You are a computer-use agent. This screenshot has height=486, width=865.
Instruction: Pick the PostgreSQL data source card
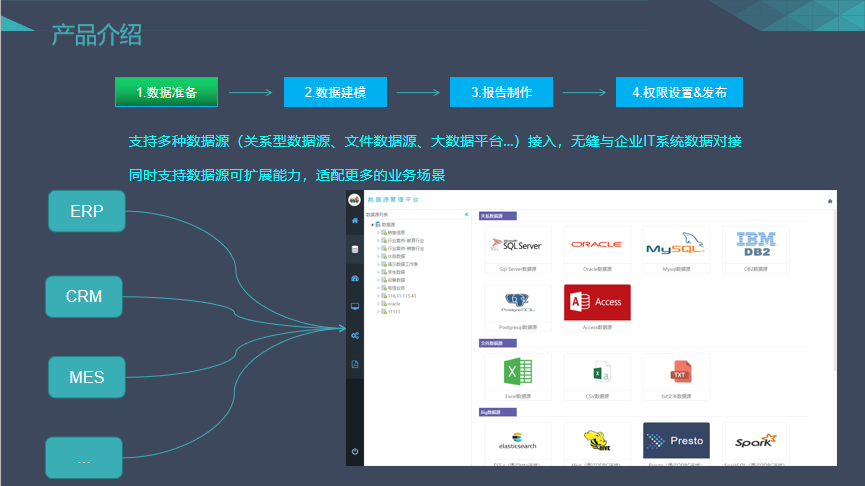(x=517, y=308)
